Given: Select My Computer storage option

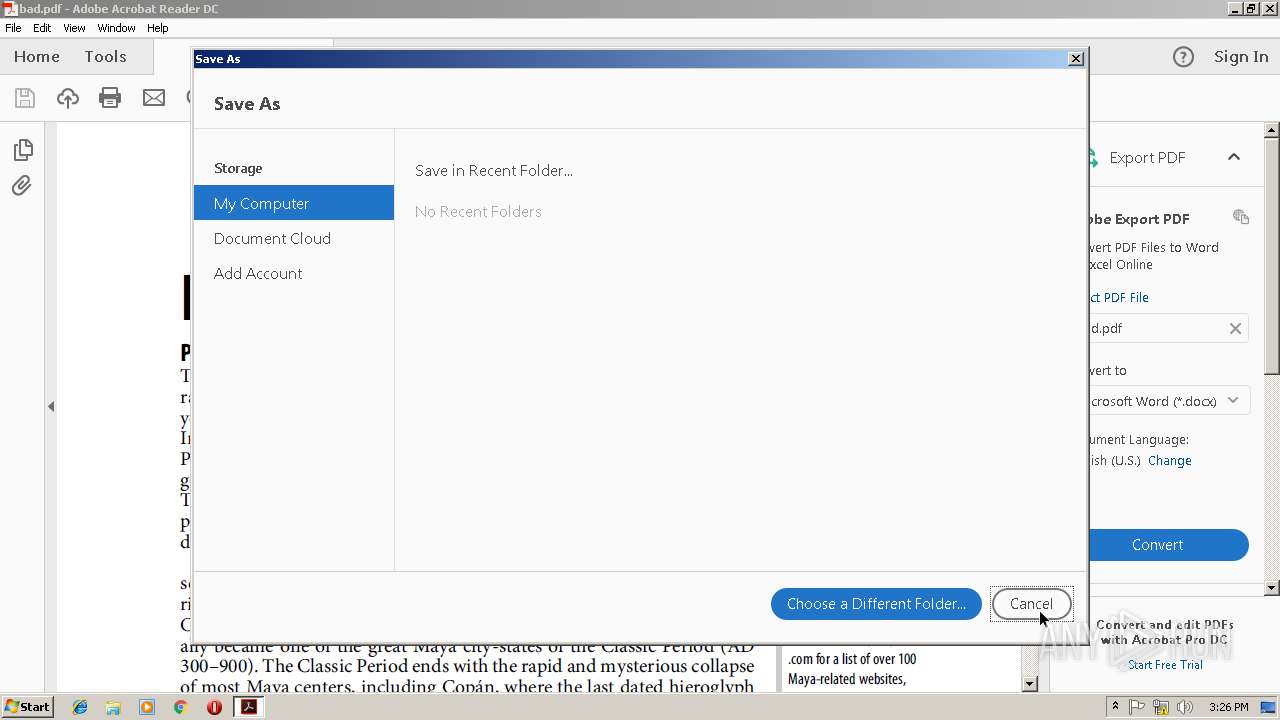Looking at the screenshot, I should pos(294,203).
